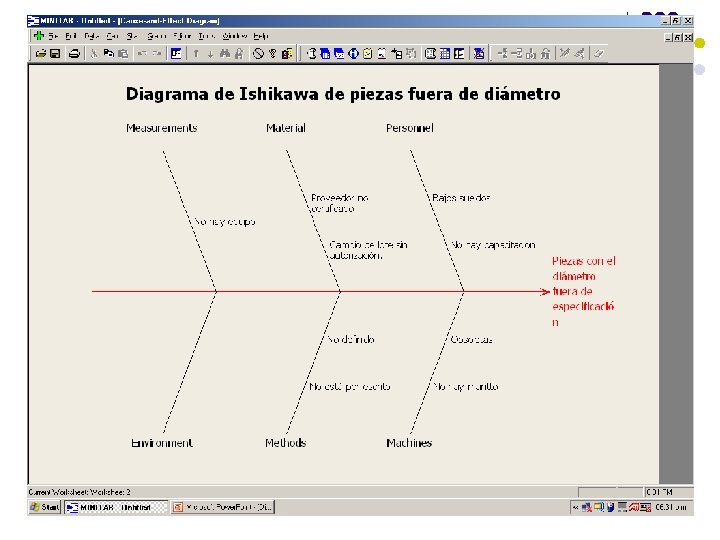Screen dimensions: 720x540
Task: Click the Previous Command up arrow
Action: tap(196, 54)
